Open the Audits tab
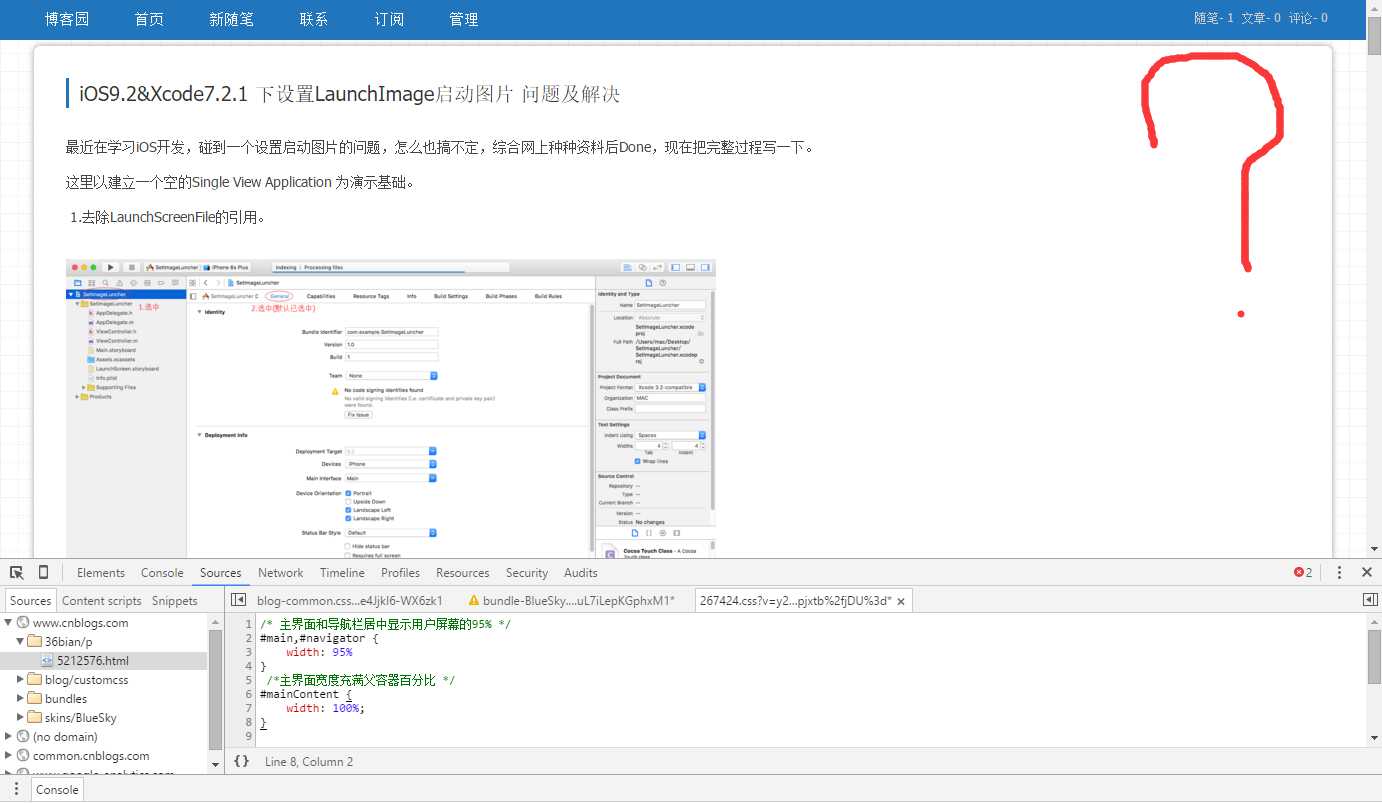The image size is (1382, 803). coord(581,573)
